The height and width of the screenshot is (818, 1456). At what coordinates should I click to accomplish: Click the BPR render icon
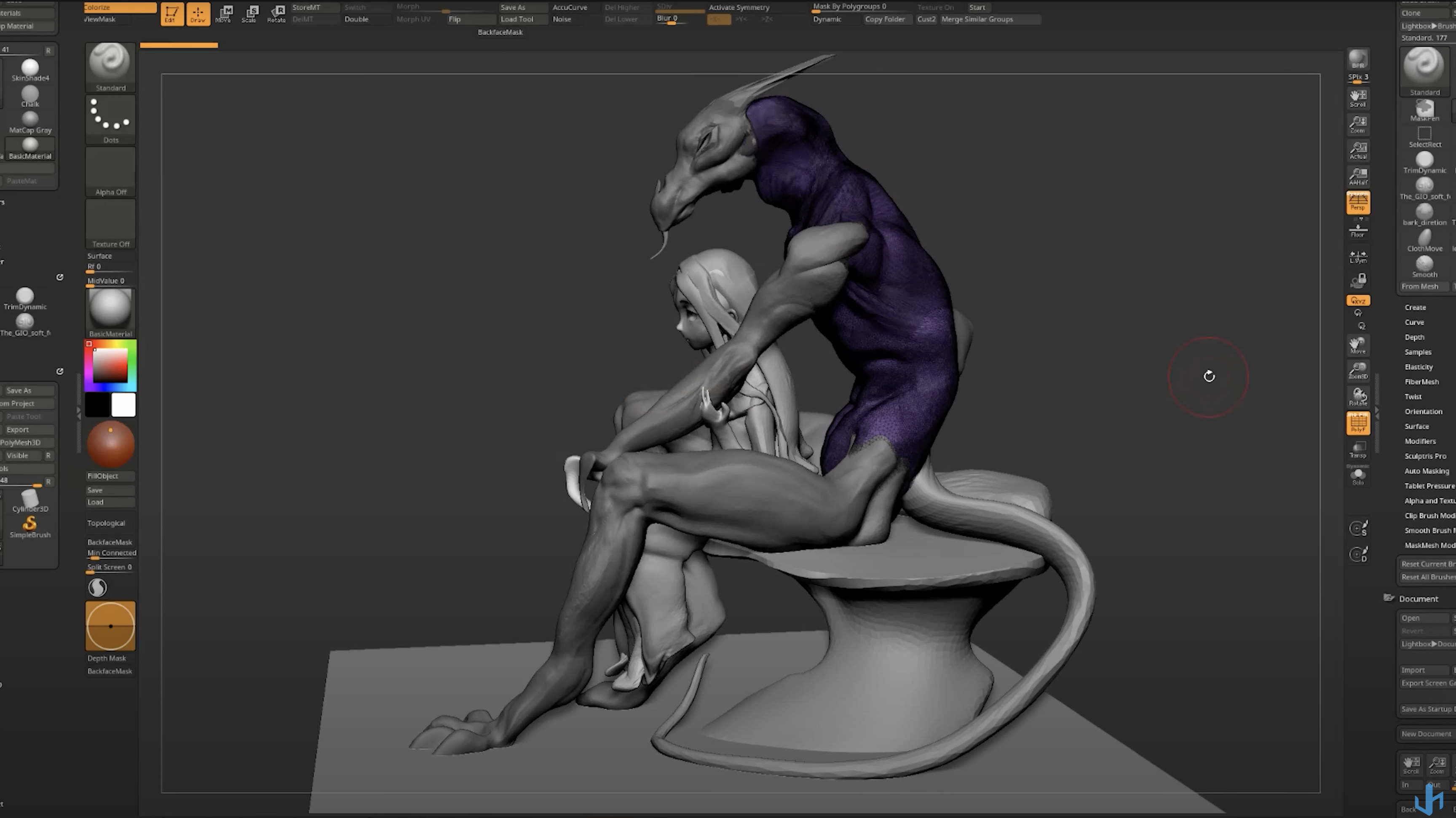click(x=1358, y=59)
